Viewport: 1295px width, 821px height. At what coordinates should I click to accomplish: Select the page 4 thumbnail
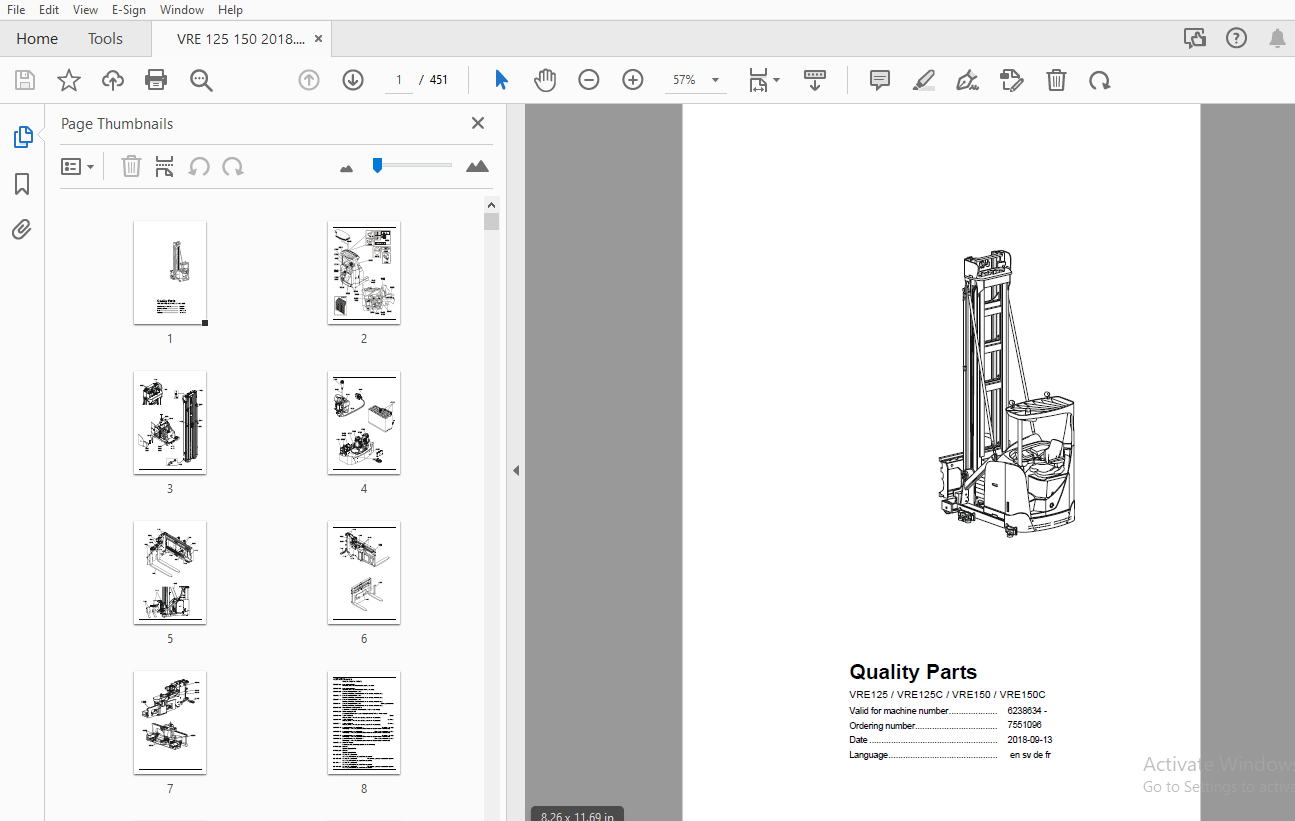point(364,423)
